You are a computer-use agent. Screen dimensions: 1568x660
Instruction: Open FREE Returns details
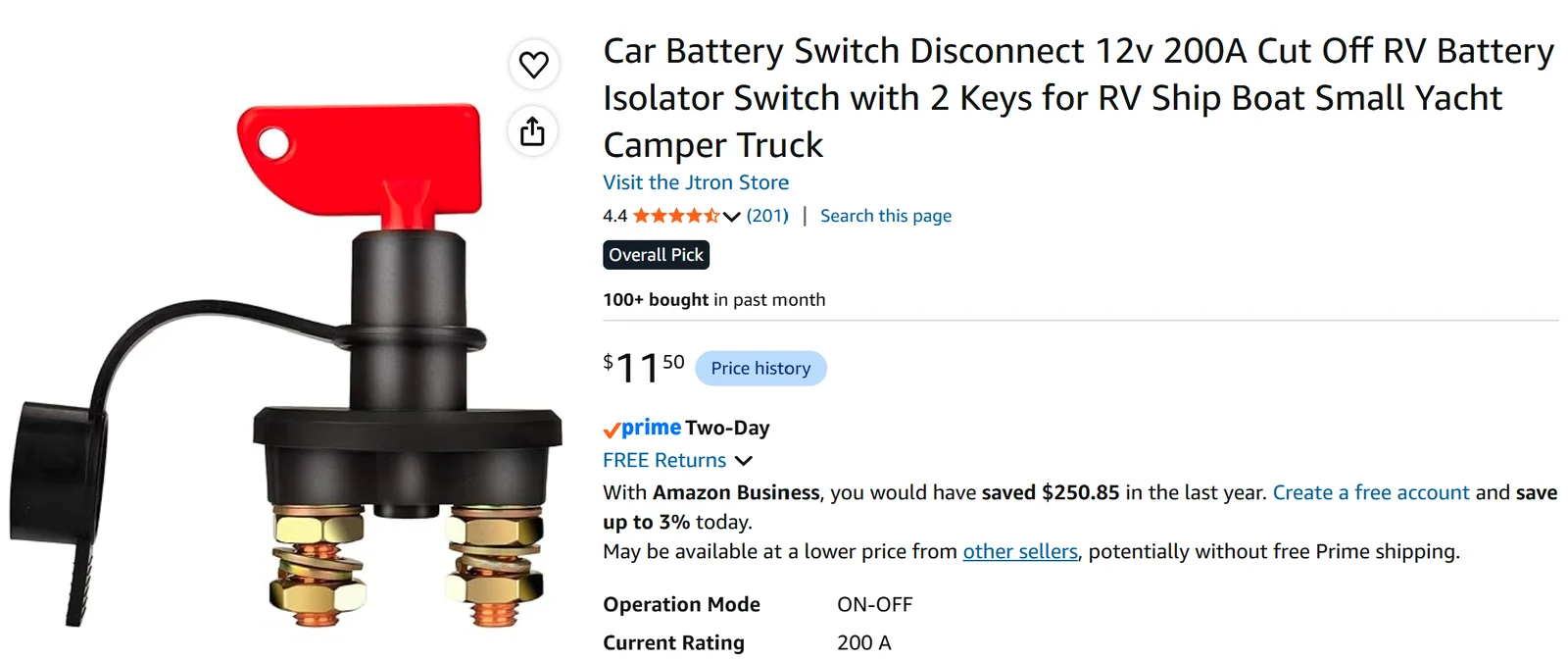[x=664, y=460]
